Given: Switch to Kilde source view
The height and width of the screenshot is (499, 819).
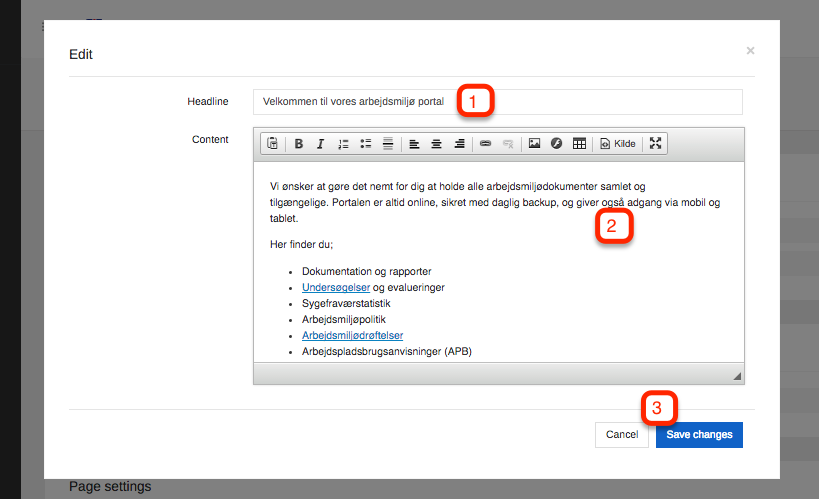Looking at the screenshot, I should [618, 143].
